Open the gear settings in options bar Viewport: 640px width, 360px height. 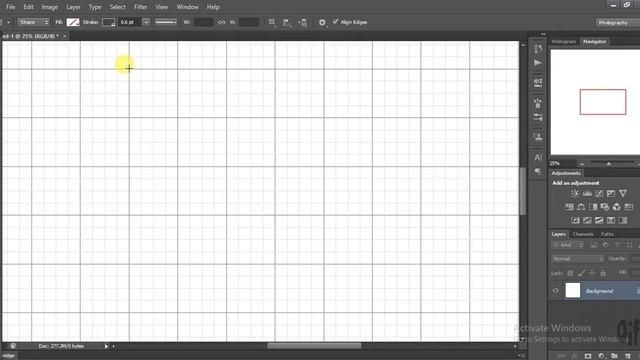tap(322, 22)
